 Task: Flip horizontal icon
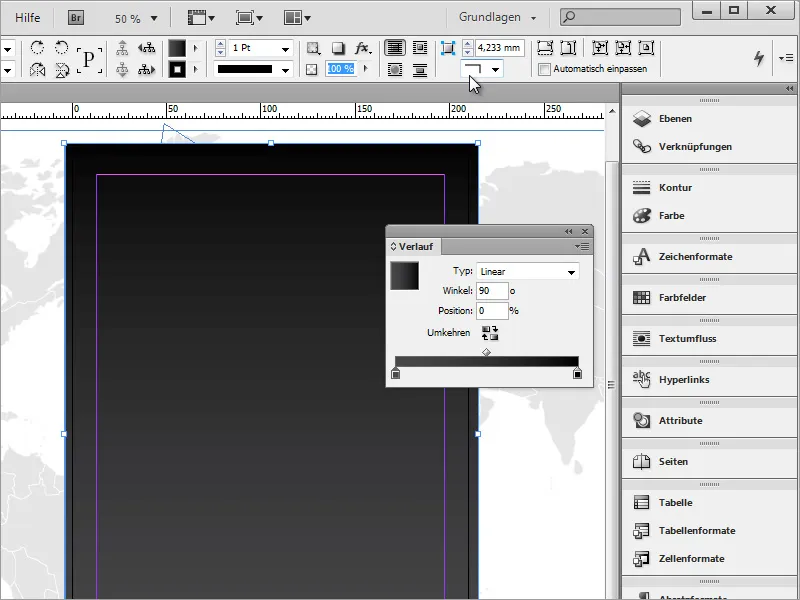tap(37, 69)
